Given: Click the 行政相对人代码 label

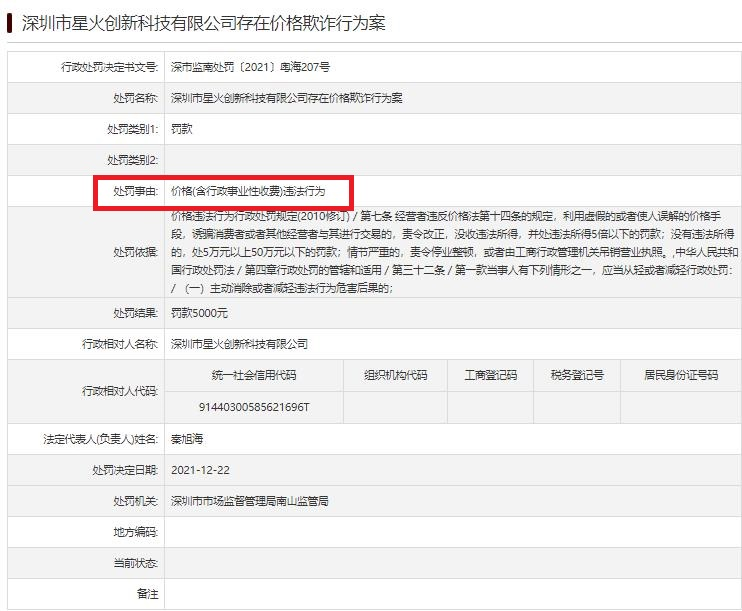Looking at the screenshot, I should (120, 391).
